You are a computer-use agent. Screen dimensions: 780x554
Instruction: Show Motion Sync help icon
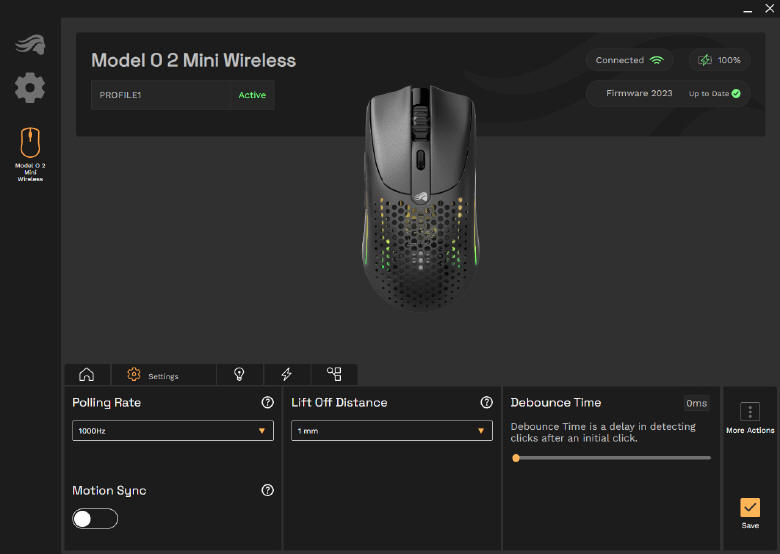[x=268, y=490]
